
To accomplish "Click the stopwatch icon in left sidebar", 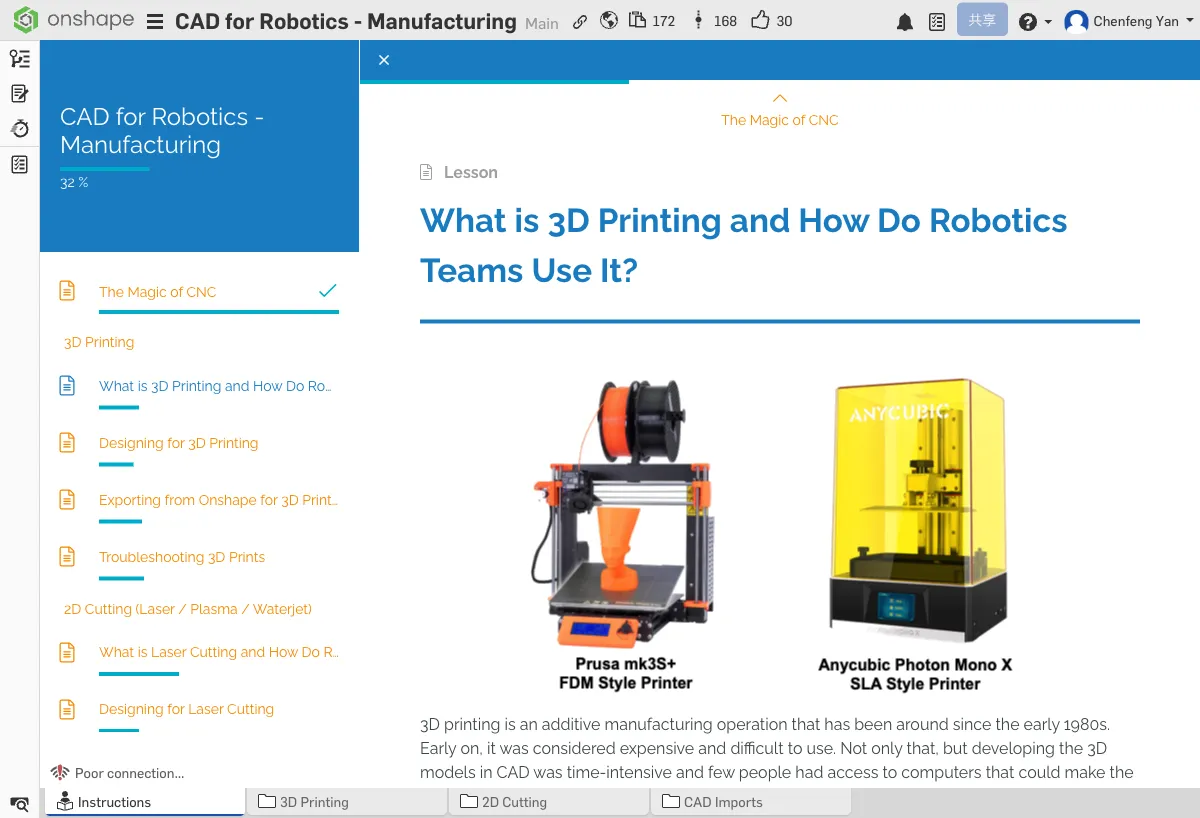I will click(x=19, y=128).
